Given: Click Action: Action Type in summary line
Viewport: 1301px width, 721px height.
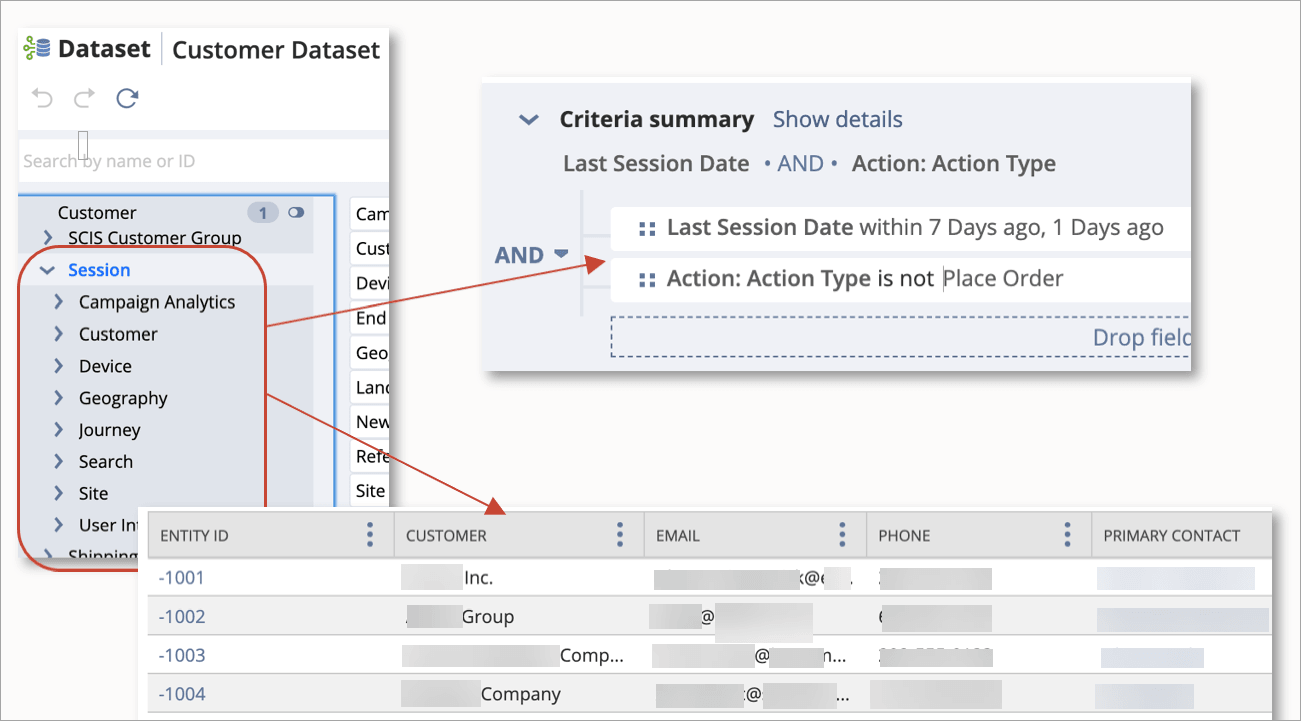Looking at the screenshot, I should pos(954,164).
